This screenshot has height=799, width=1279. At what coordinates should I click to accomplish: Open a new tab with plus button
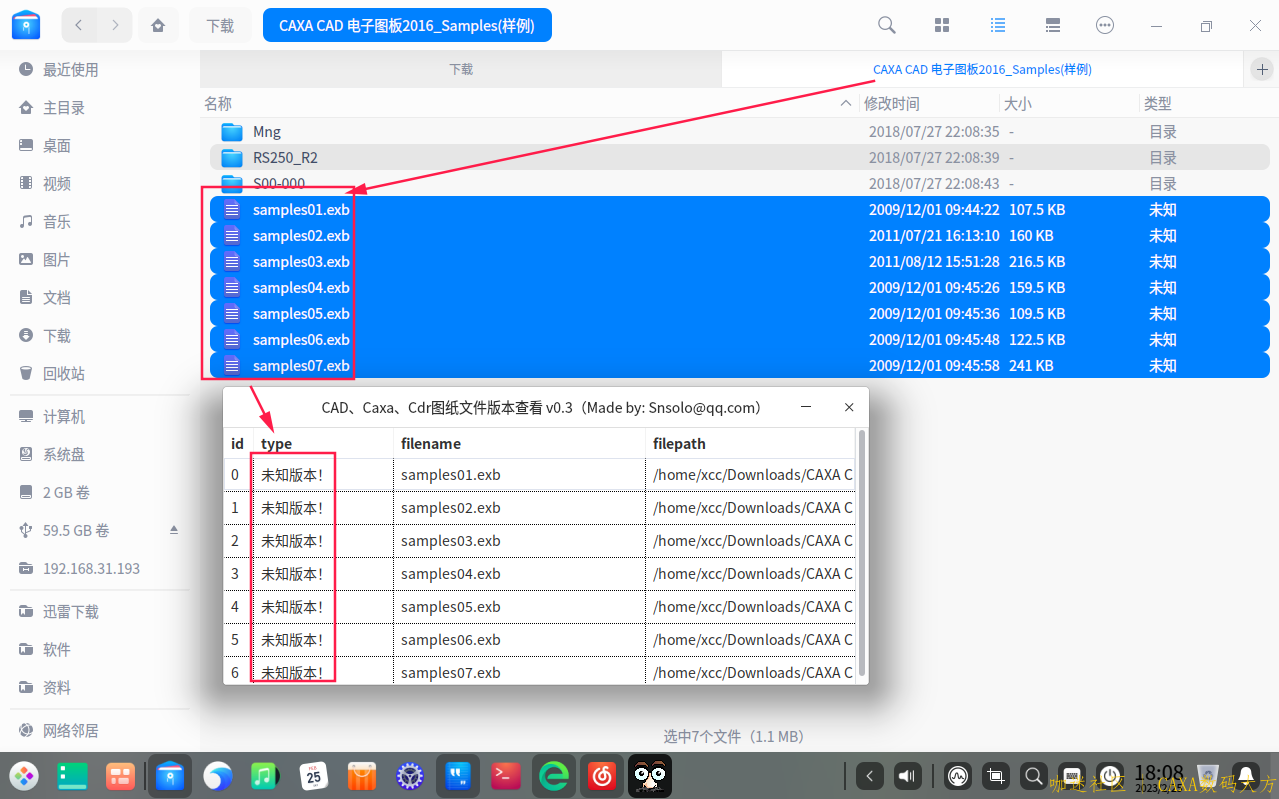point(1260,69)
